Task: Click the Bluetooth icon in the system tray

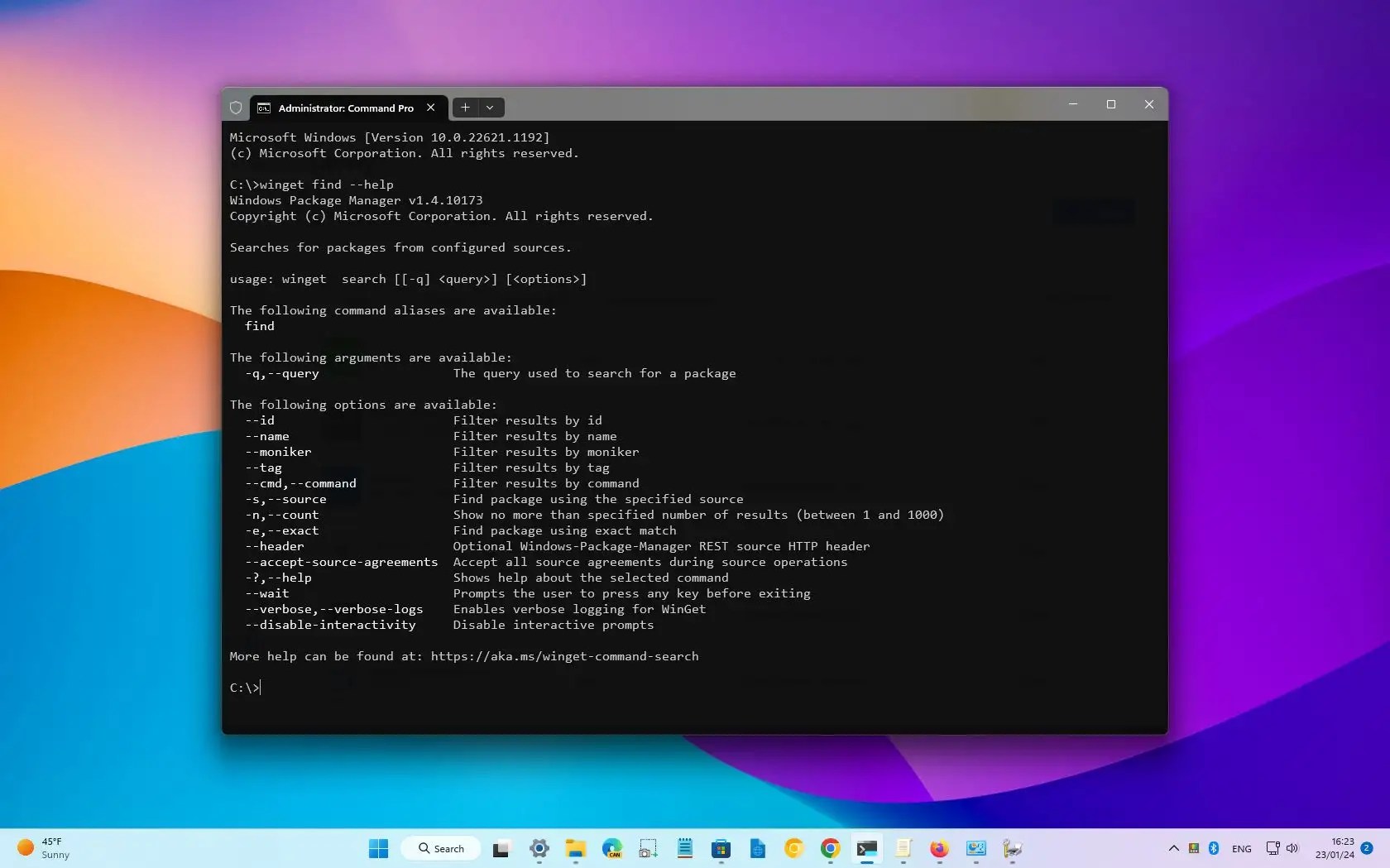Action: click(1213, 848)
